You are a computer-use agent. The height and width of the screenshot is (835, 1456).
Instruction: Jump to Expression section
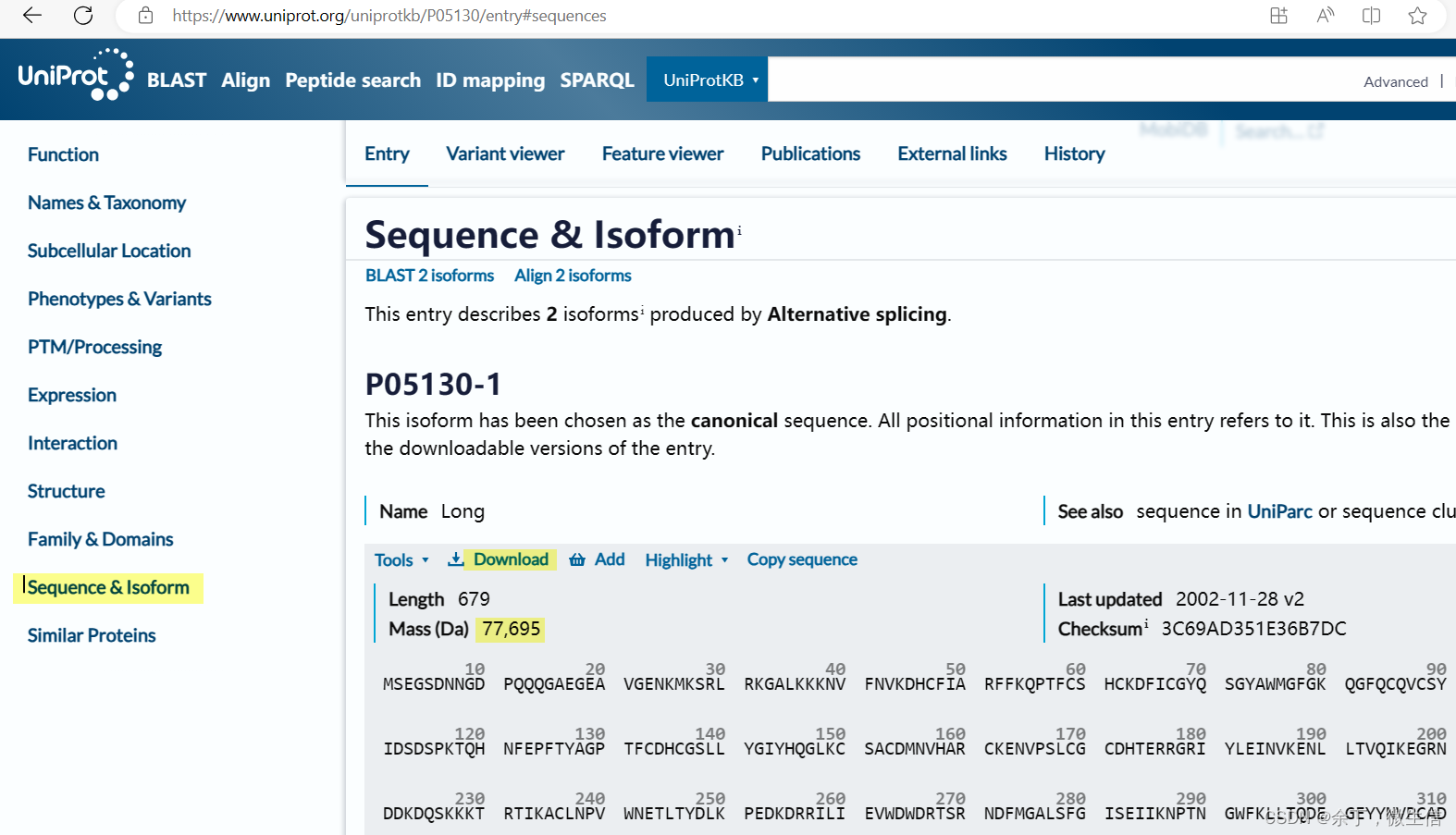(x=72, y=395)
